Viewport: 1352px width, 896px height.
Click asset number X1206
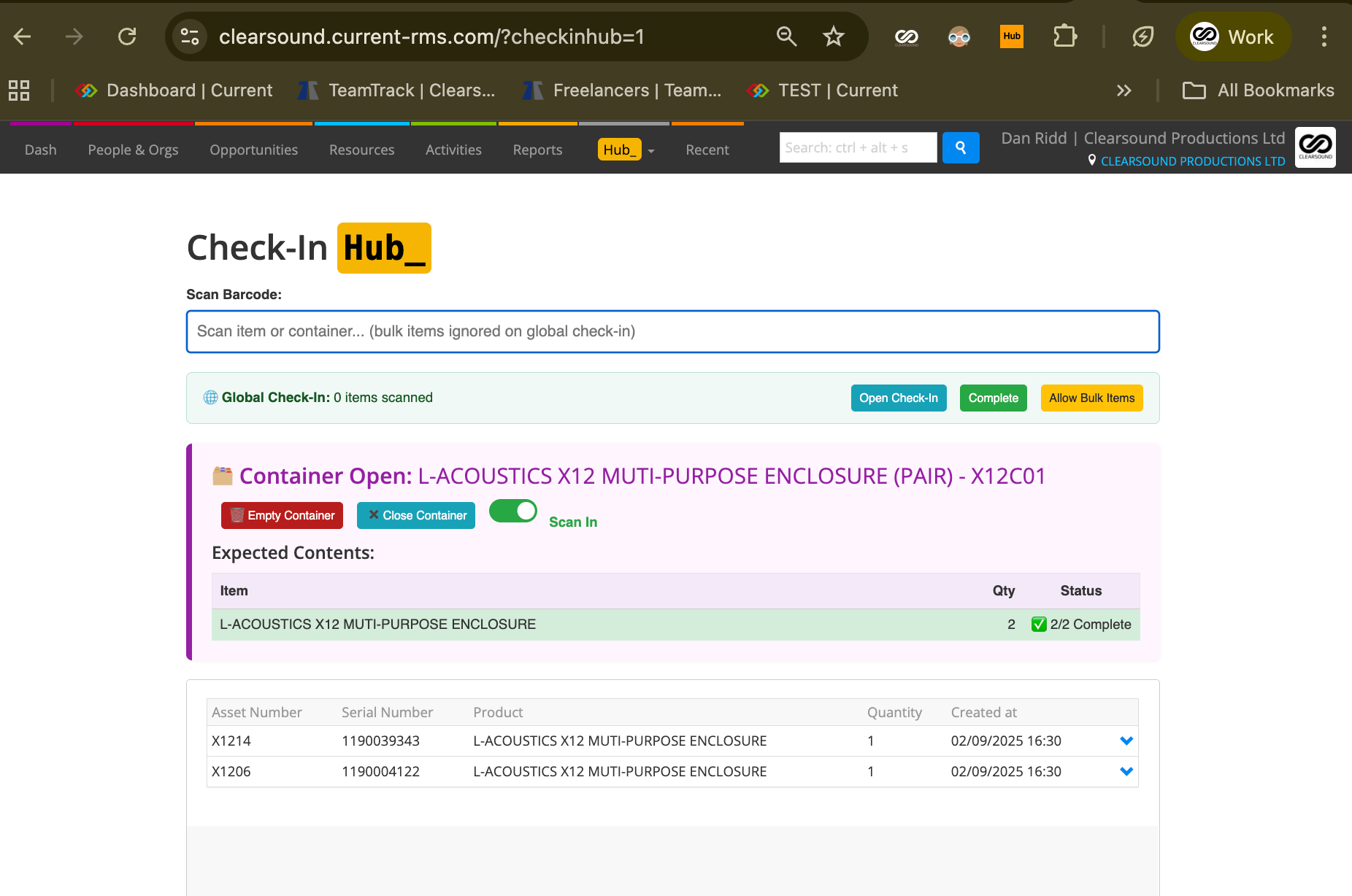(x=231, y=771)
